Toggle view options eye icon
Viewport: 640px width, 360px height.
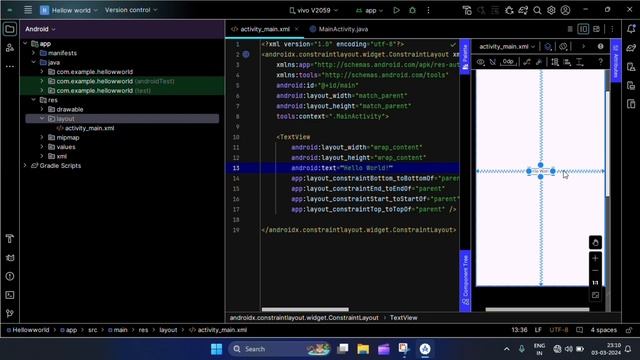tap(481, 62)
